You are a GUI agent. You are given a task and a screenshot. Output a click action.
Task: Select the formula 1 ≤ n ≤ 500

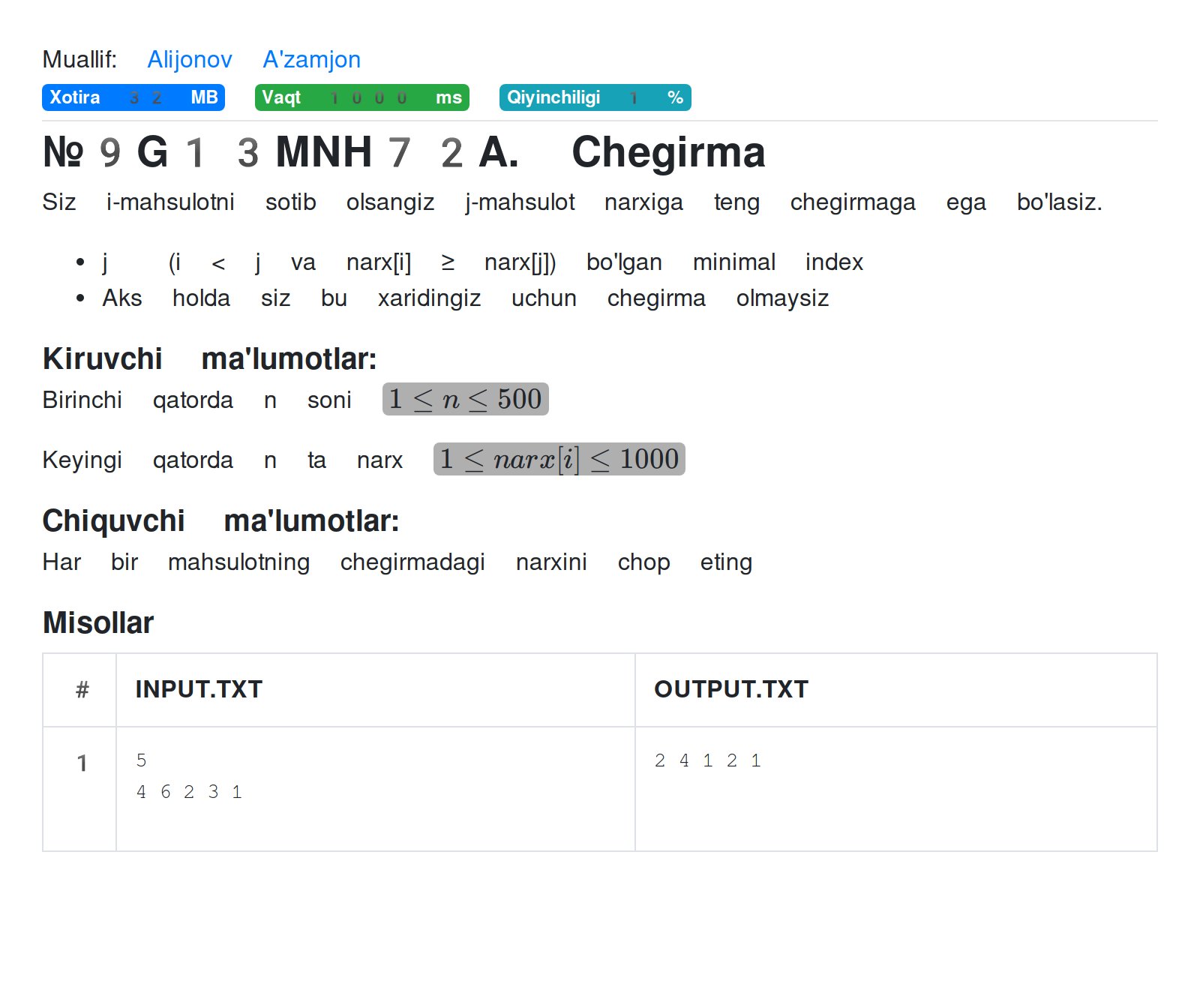point(465,399)
